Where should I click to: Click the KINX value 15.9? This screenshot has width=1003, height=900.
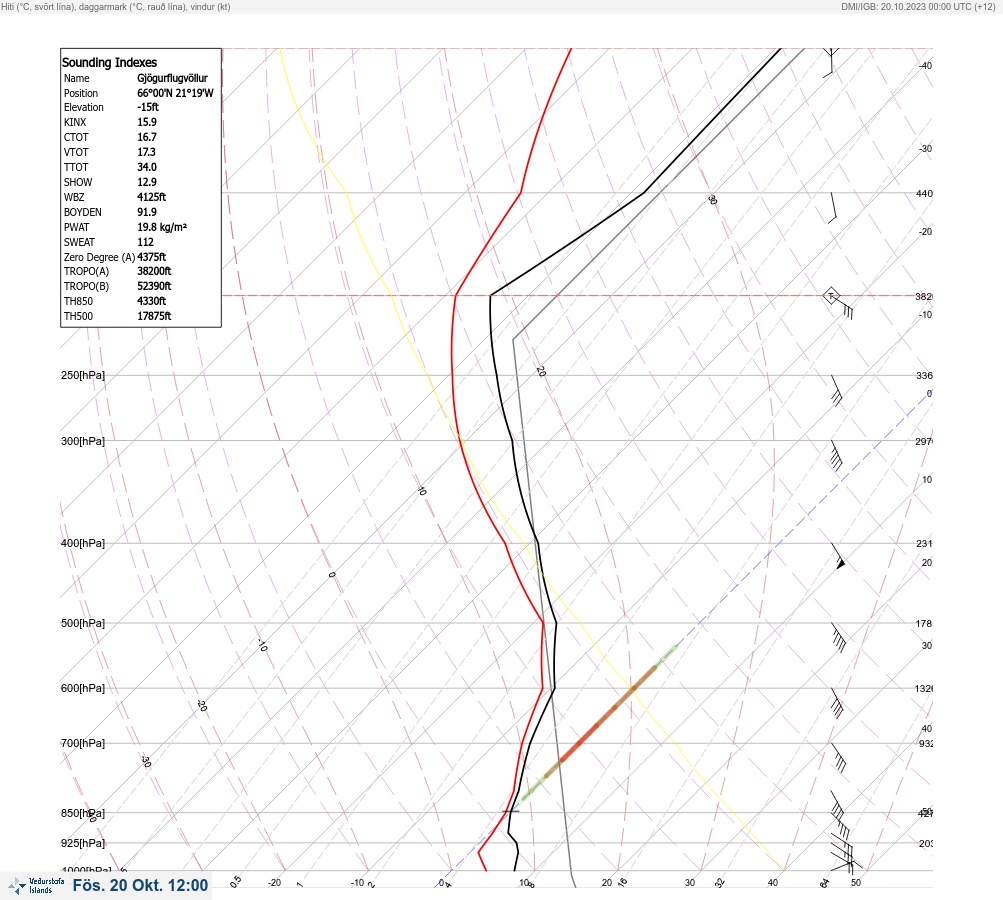tap(146, 122)
